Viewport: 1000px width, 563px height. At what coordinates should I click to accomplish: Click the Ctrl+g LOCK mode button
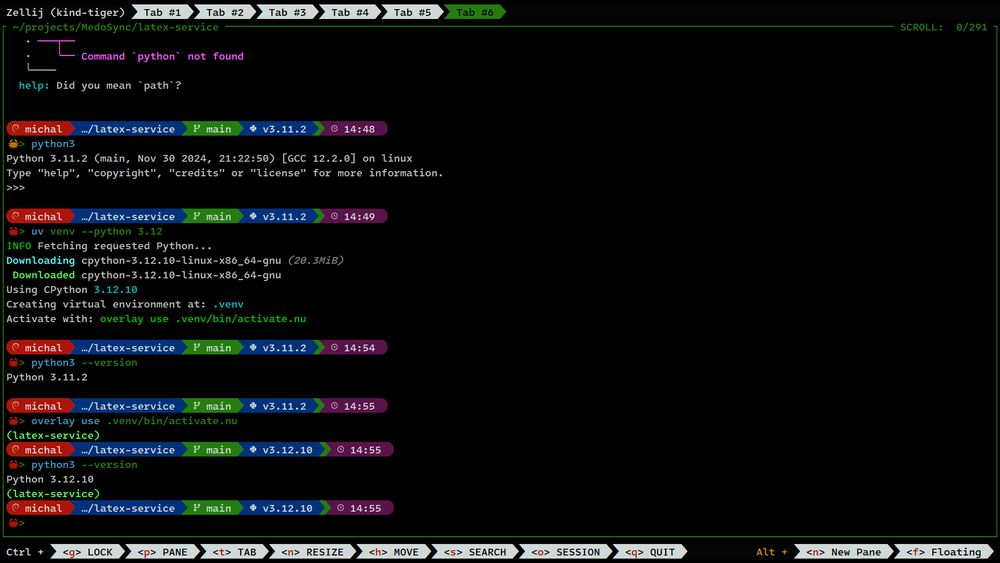click(87, 552)
